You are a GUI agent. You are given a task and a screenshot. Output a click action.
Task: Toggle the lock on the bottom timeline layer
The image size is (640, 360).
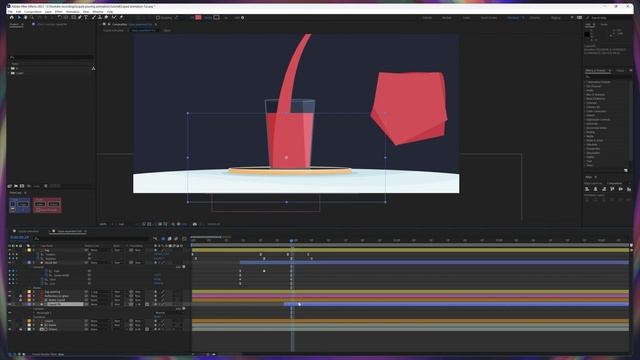(x=20, y=329)
